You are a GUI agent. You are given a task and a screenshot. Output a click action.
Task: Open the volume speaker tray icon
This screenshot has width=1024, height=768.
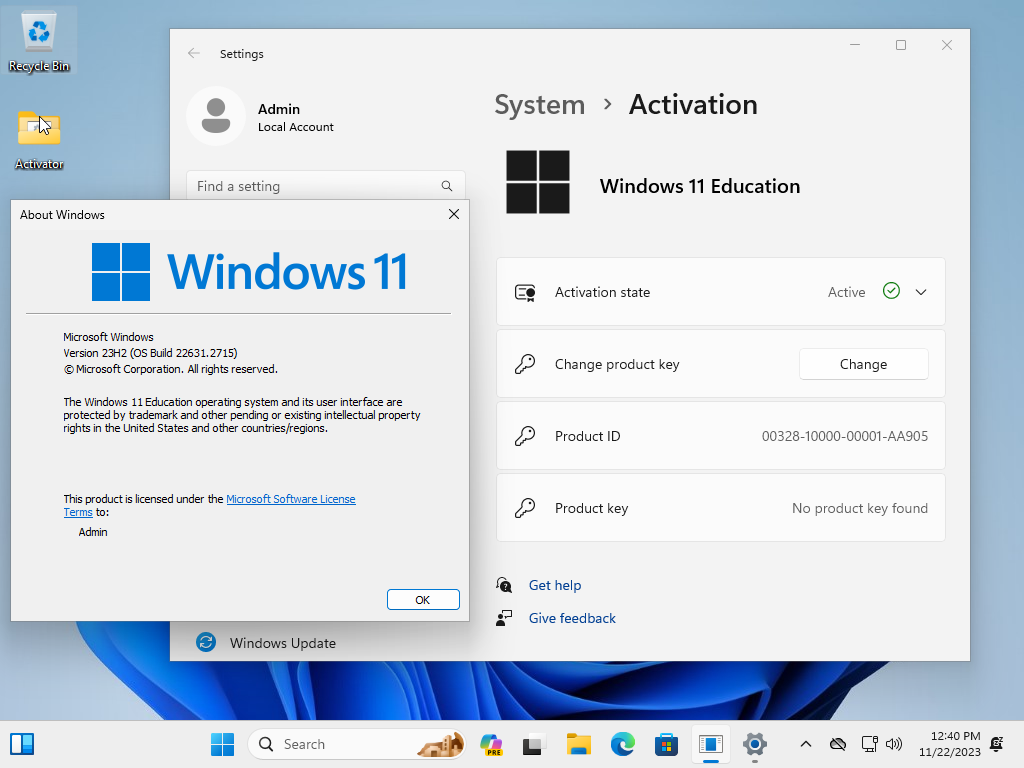[893, 744]
